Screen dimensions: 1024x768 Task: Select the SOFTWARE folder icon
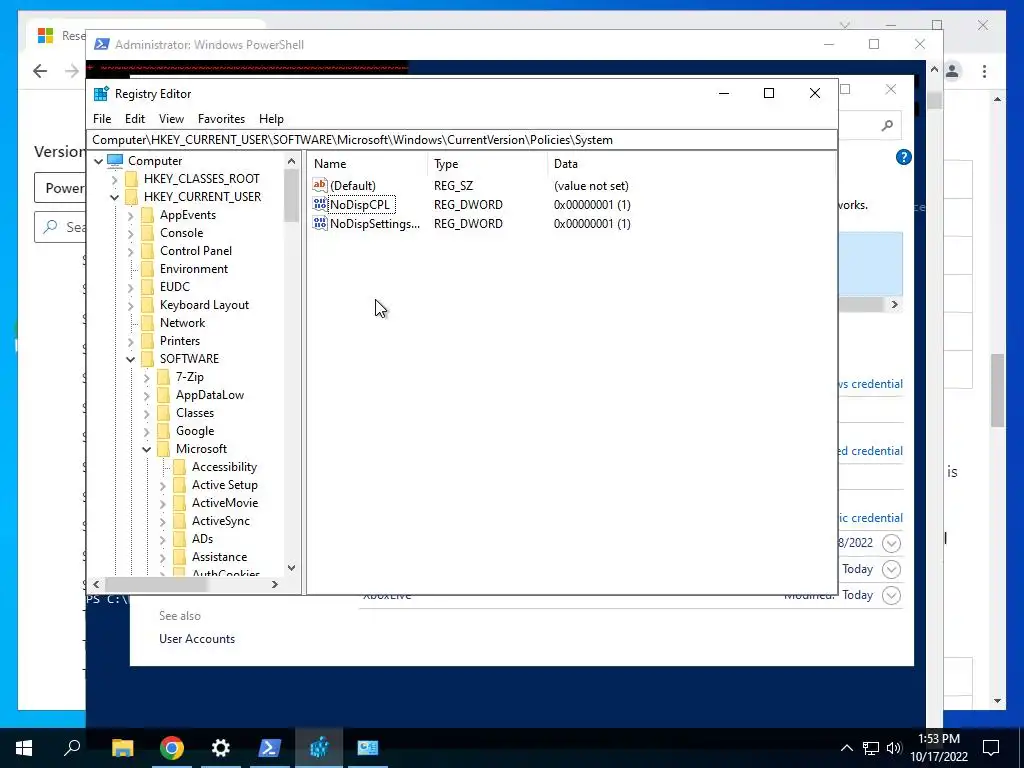[x=148, y=359]
